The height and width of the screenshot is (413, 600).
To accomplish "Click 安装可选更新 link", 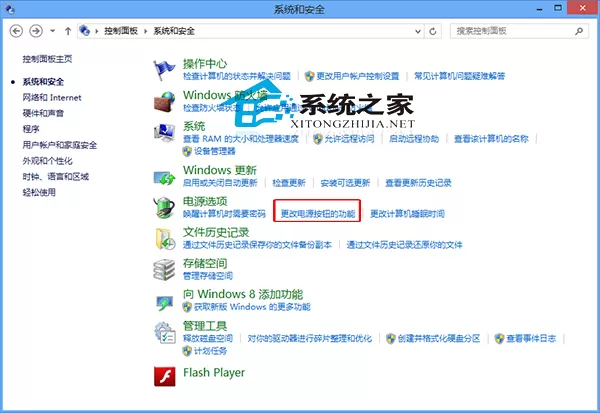I will (x=346, y=183).
